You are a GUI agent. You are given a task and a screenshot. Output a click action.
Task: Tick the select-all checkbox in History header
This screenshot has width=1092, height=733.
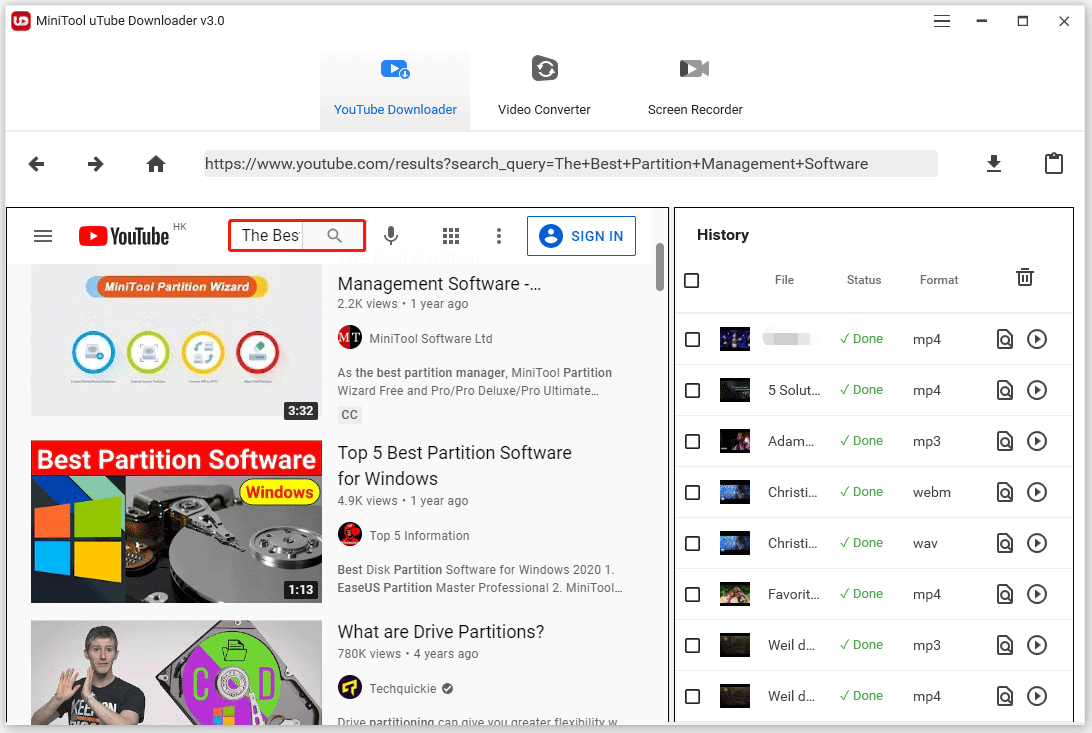coord(692,281)
